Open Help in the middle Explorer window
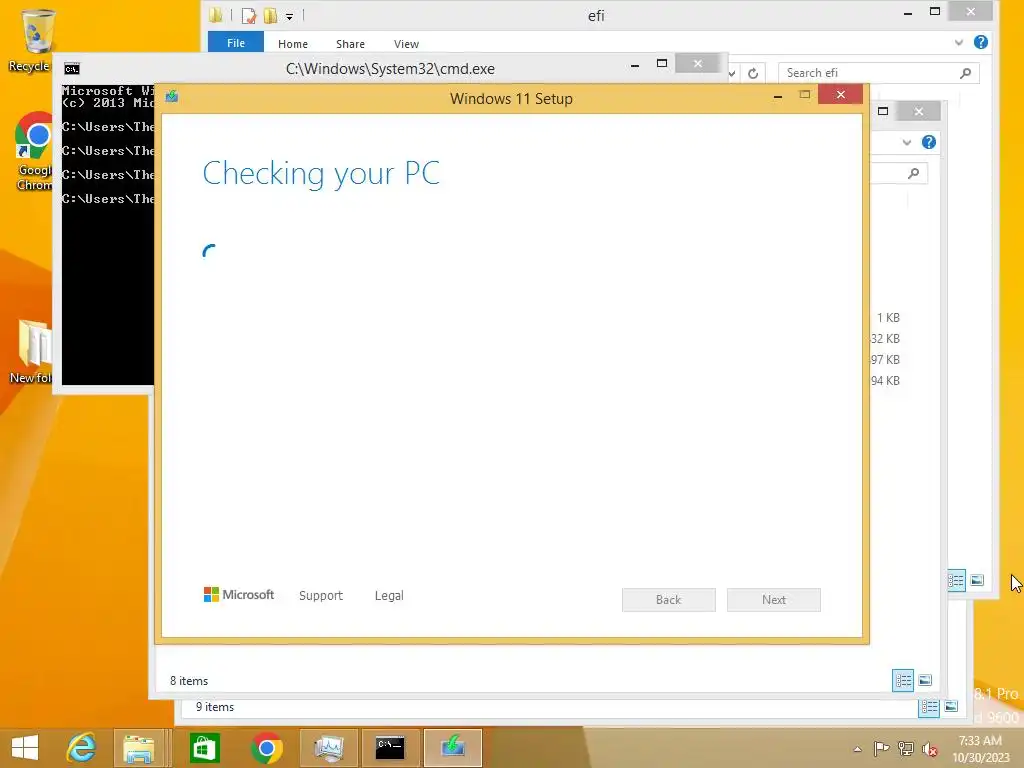1024x768 pixels. click(x=929, y=142)
